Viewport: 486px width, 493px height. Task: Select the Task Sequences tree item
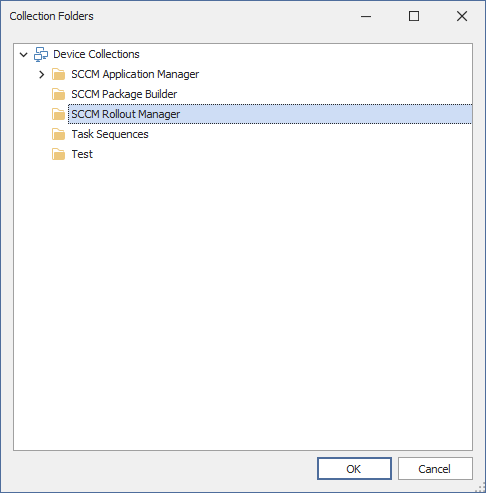[x=110, y=134]
